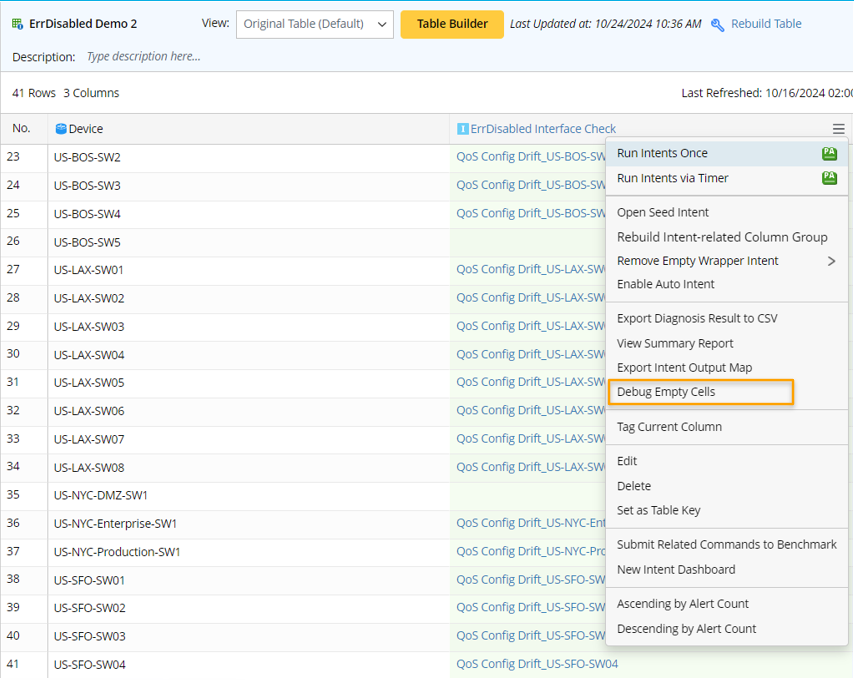Open New Intent Dashboard menu entry
The height and width of the screenshot is (680, 854).
pos(675,569)
